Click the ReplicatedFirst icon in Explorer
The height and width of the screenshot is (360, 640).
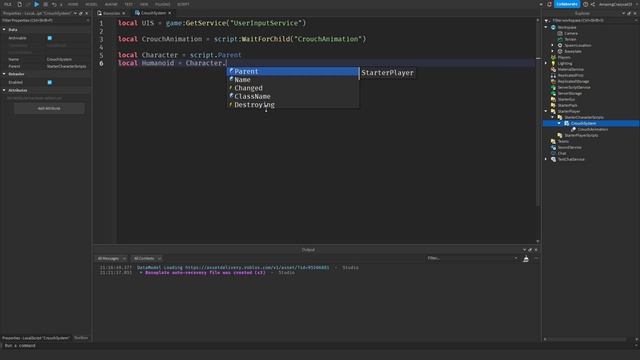553,76
